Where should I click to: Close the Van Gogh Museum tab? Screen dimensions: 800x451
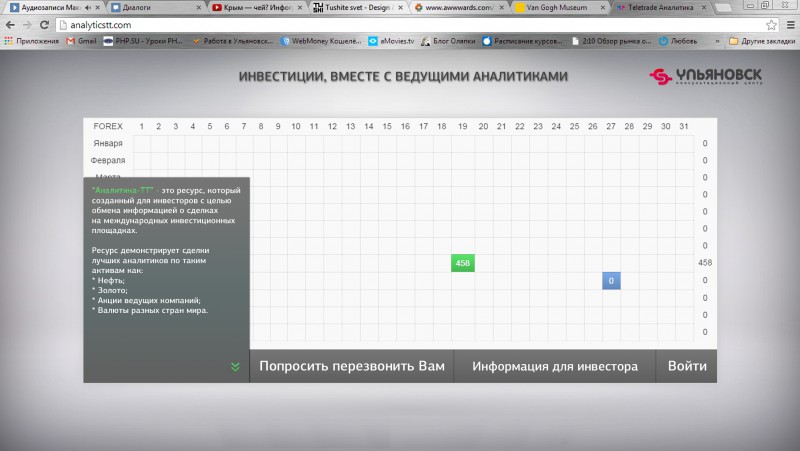[603, 8]
